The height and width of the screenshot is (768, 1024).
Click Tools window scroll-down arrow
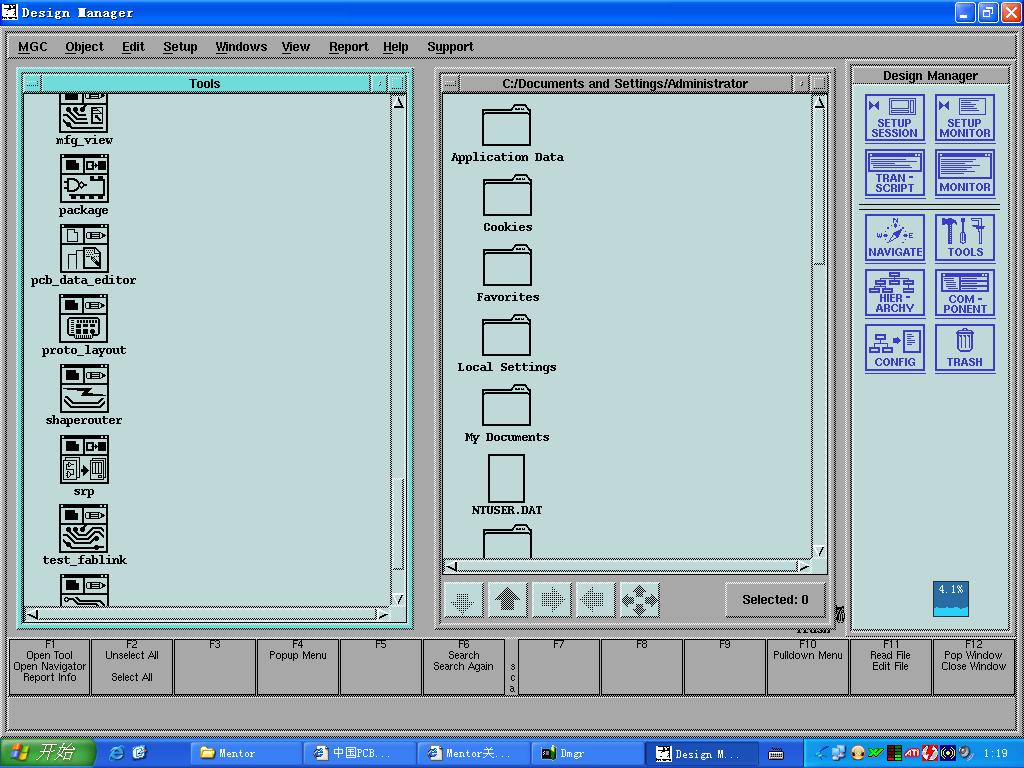[x=398, y=599]
